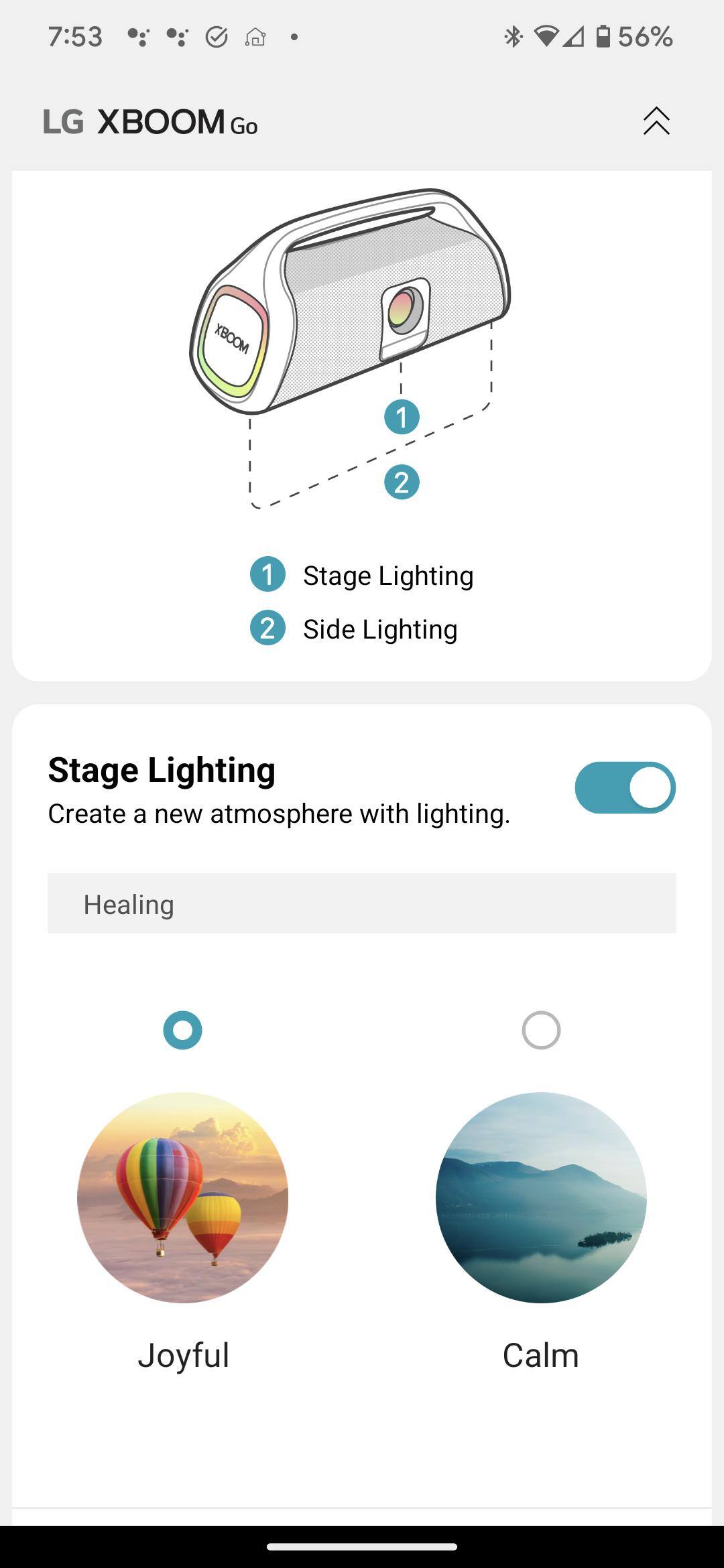Viewport: 724px width, 1568px height.
Task: Tap the hot air balloons Joyful thumbnail
Action: point(182,1197)
